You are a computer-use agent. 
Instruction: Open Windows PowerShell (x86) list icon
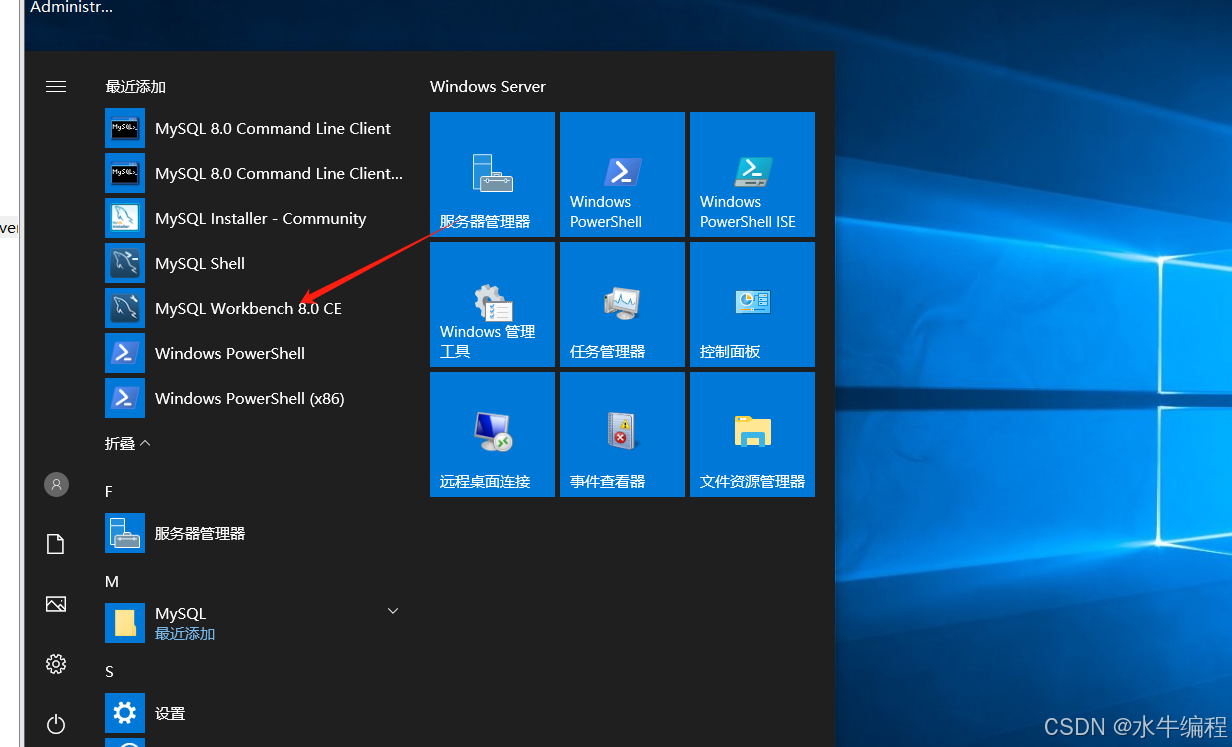click(125, 398)
